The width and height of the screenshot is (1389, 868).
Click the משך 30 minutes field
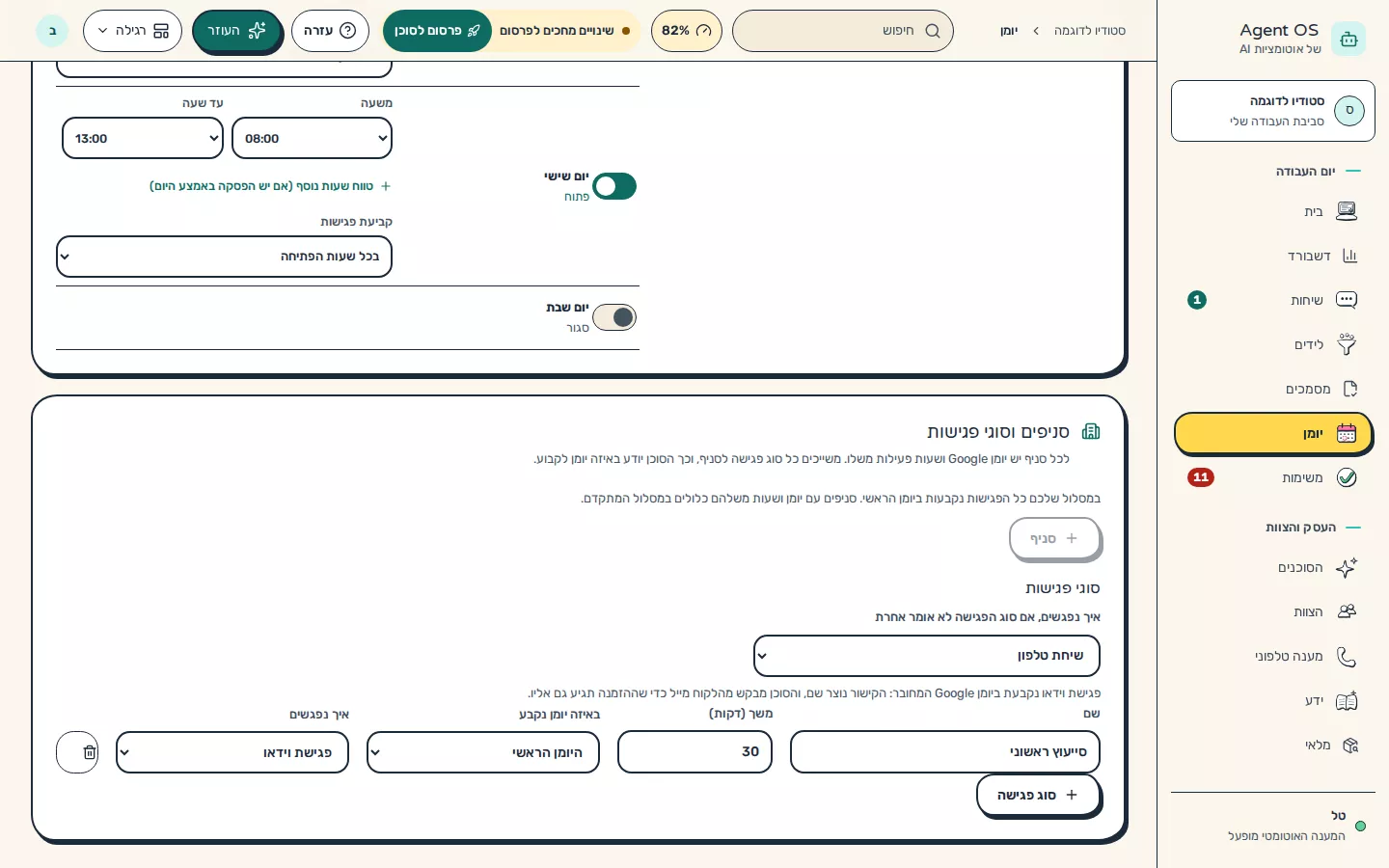(694, 752)
